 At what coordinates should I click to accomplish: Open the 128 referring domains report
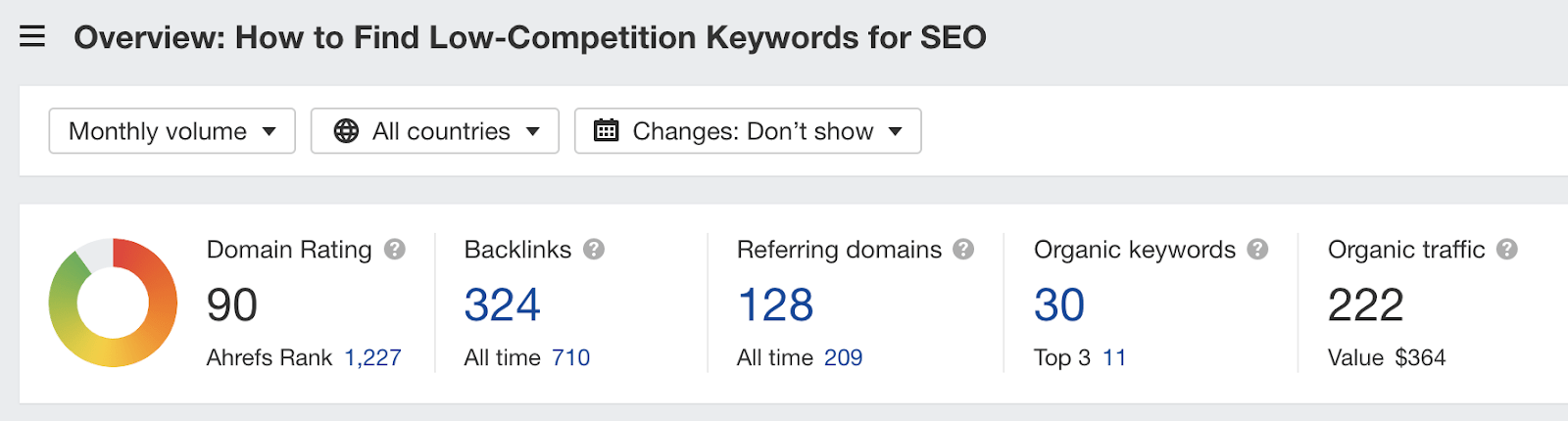(775, 304)
